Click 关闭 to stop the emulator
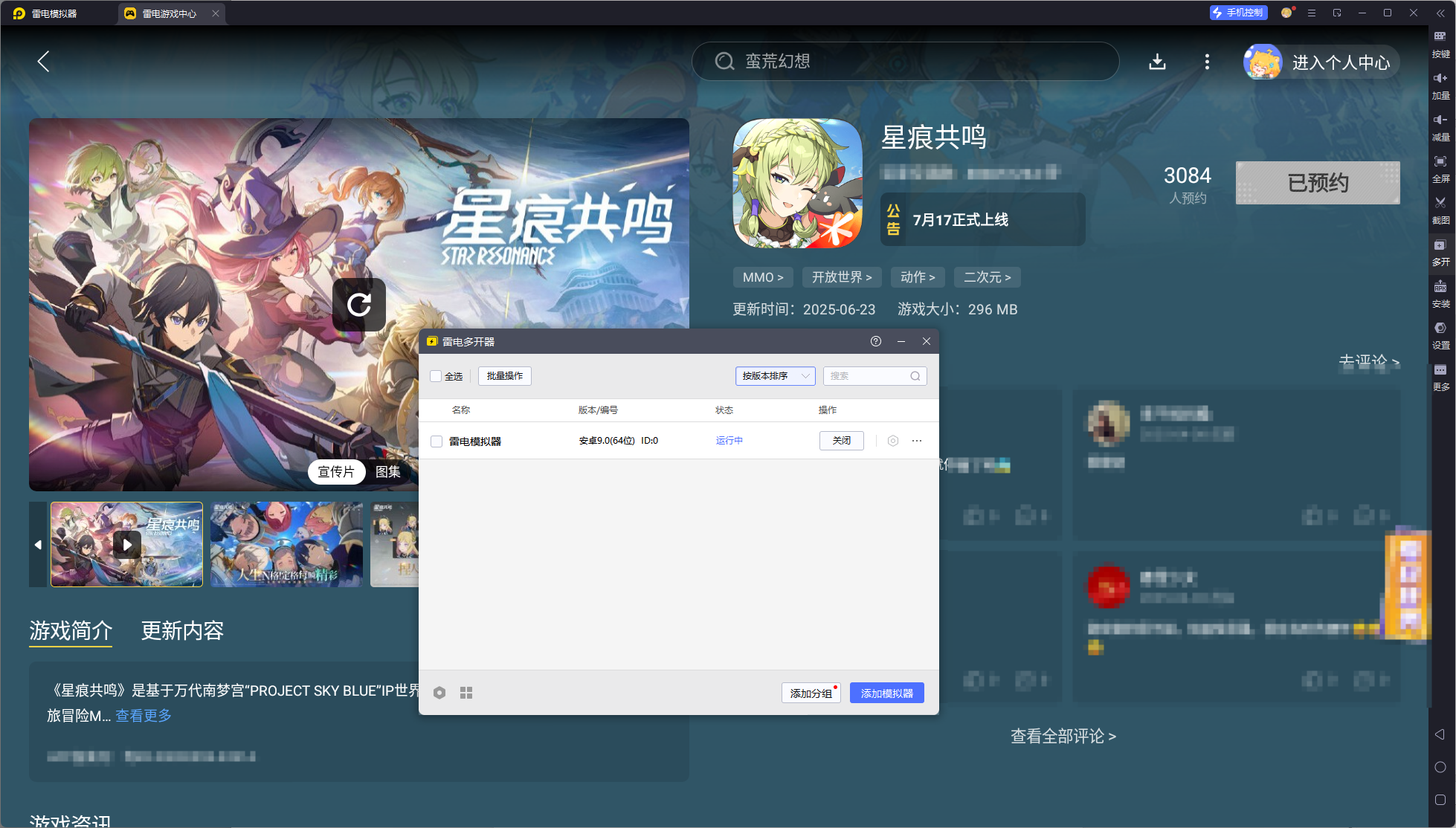This screenshot has width=1456, height=828. (x=842, y=441)
